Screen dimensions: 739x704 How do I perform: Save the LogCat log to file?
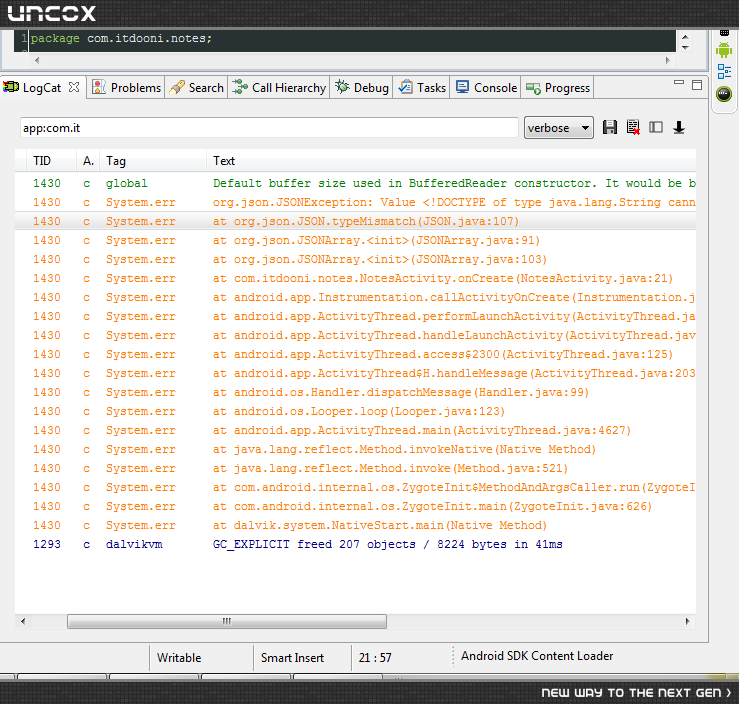(x=610, y=127)
